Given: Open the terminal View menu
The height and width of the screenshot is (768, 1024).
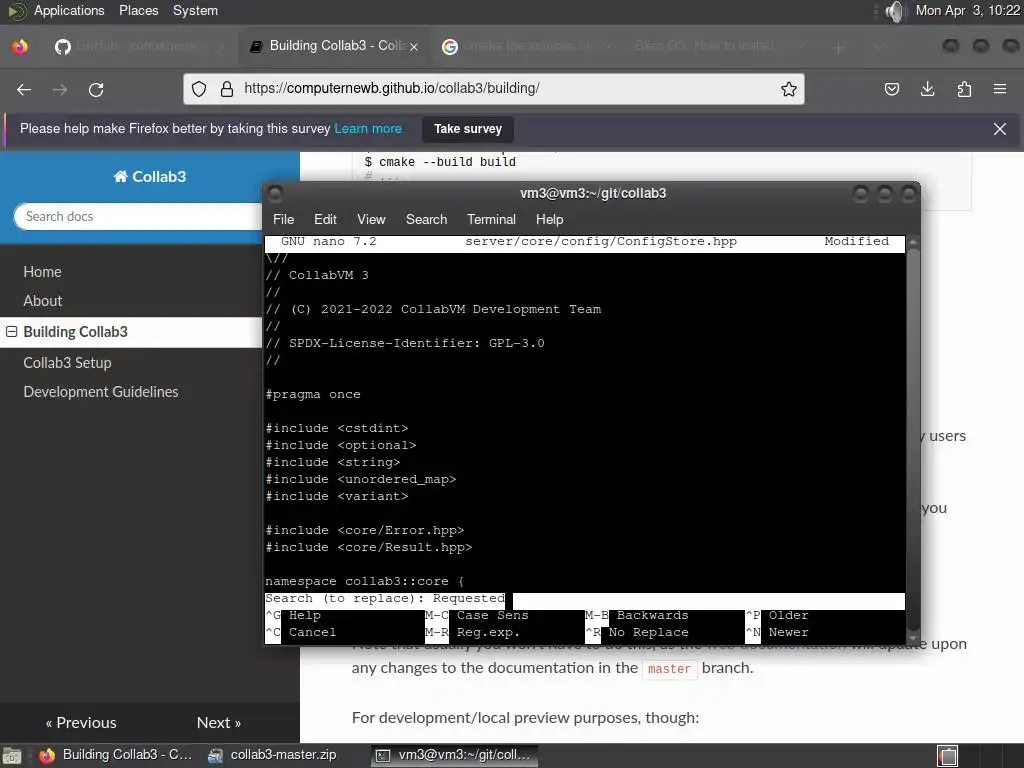Looking at the screenshot, I should tap(371, 219).
